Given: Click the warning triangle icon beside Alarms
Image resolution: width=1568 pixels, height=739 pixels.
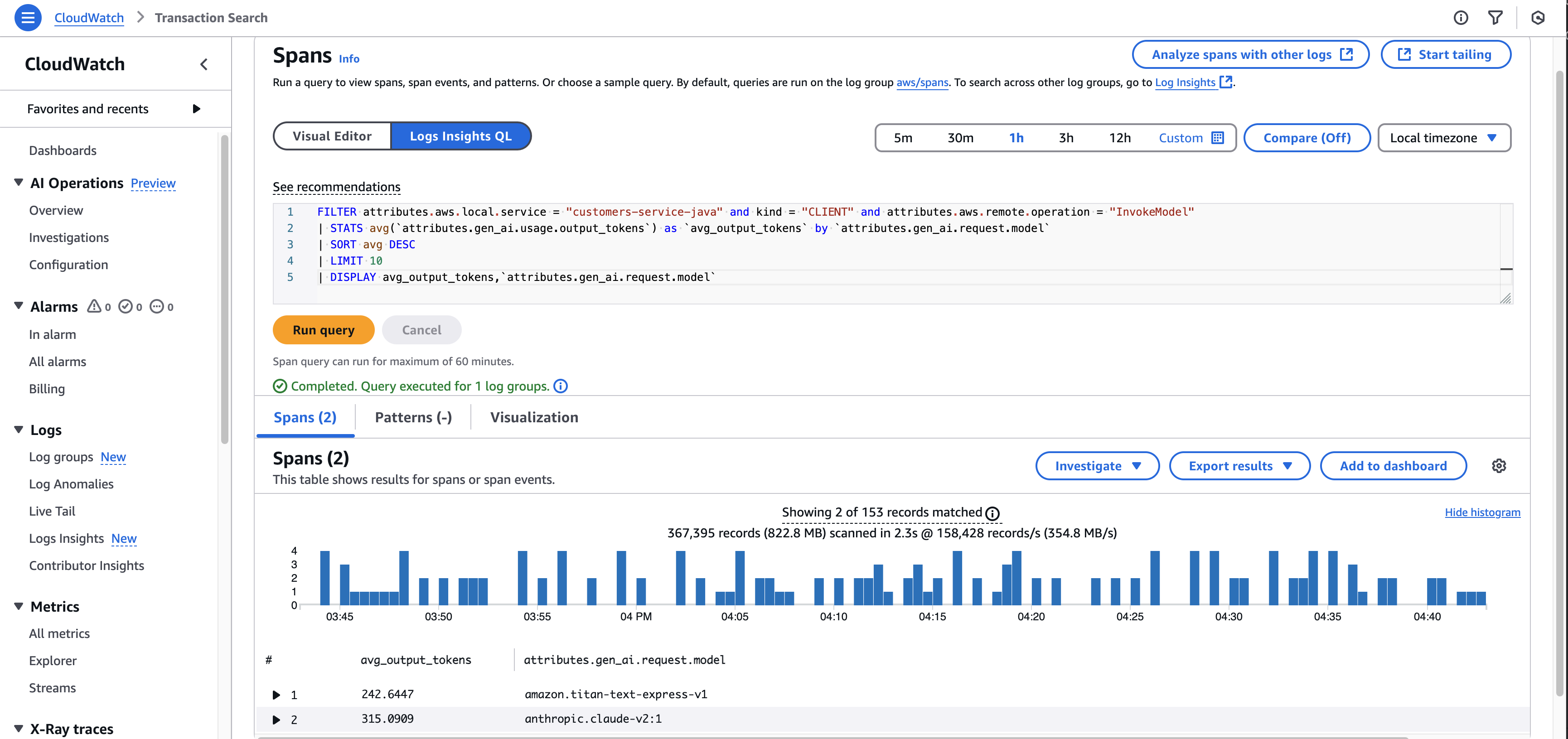Looking at the screenshot, I should coord(93,306).
